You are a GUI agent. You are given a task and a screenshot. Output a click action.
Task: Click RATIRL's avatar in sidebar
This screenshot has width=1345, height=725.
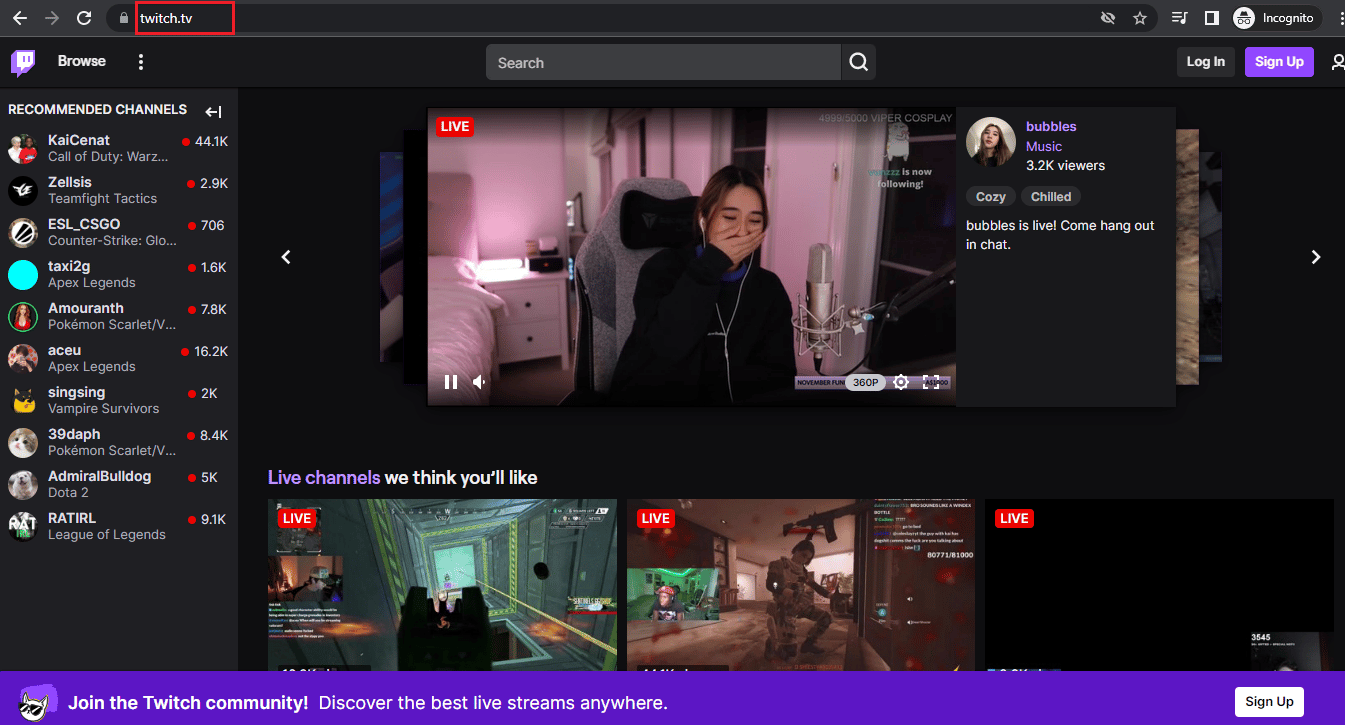23,526
